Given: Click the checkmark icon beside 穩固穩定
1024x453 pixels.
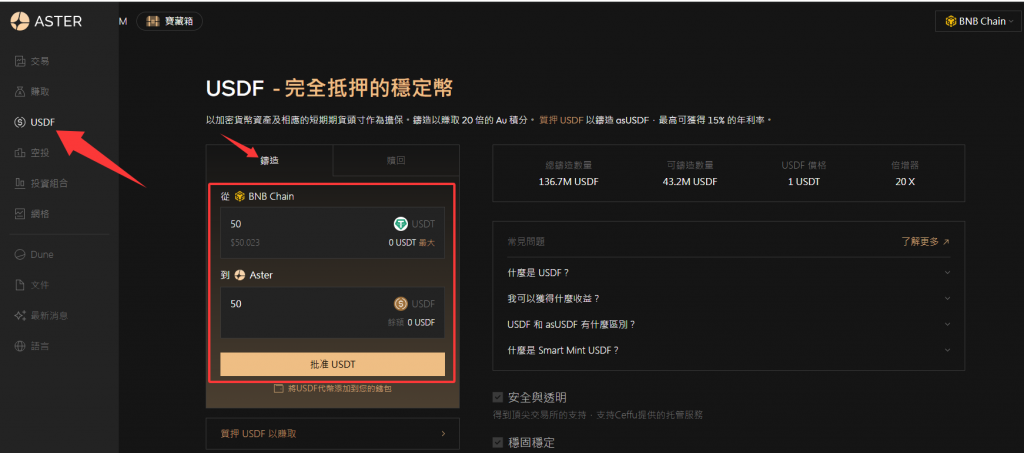Looking at the screenshot, I should (498, 443).
